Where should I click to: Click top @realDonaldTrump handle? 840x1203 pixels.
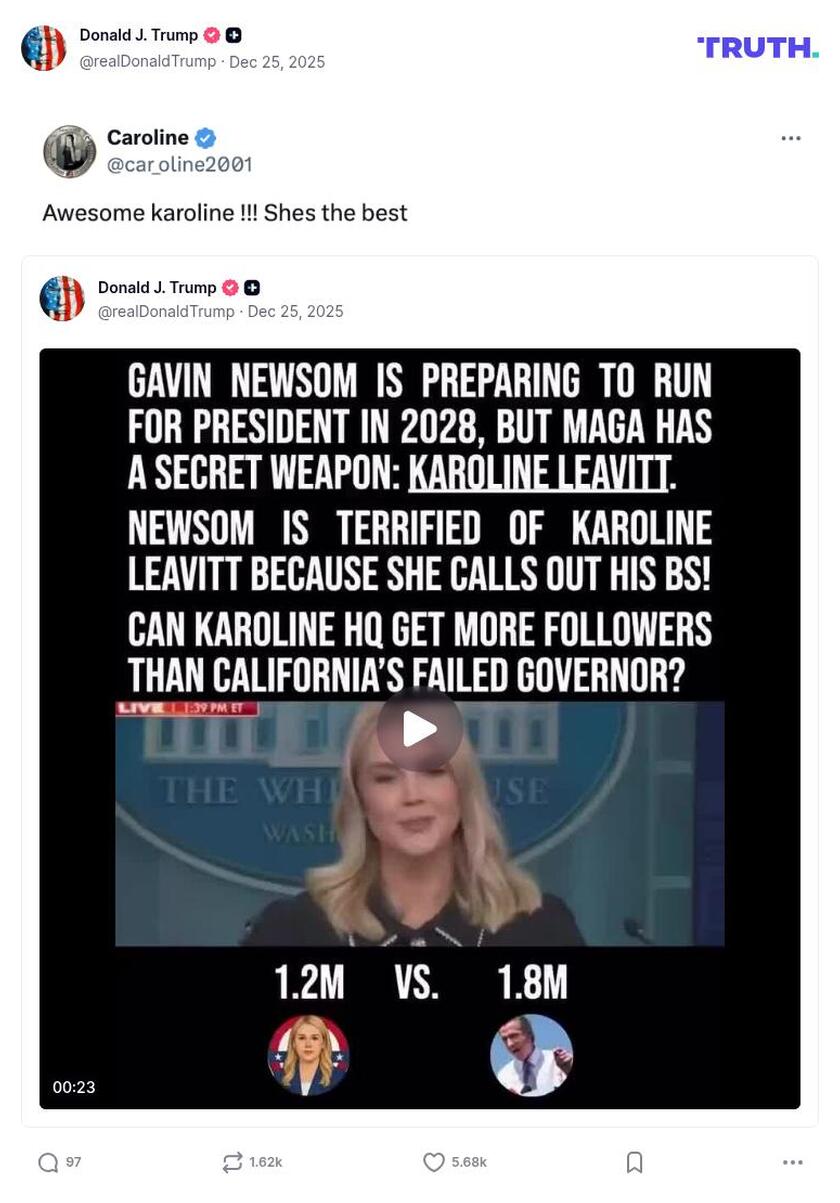click(x=148, y=62)
